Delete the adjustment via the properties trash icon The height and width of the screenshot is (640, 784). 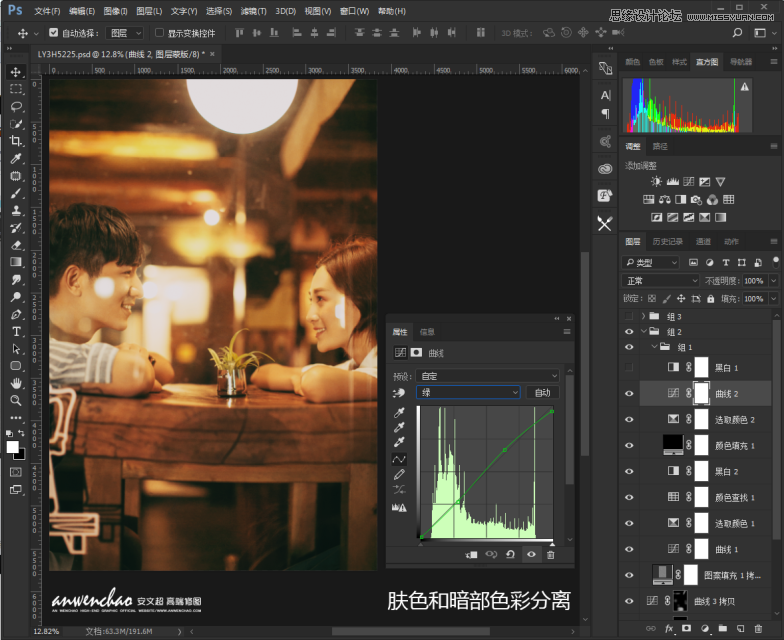tap(550, 554)
